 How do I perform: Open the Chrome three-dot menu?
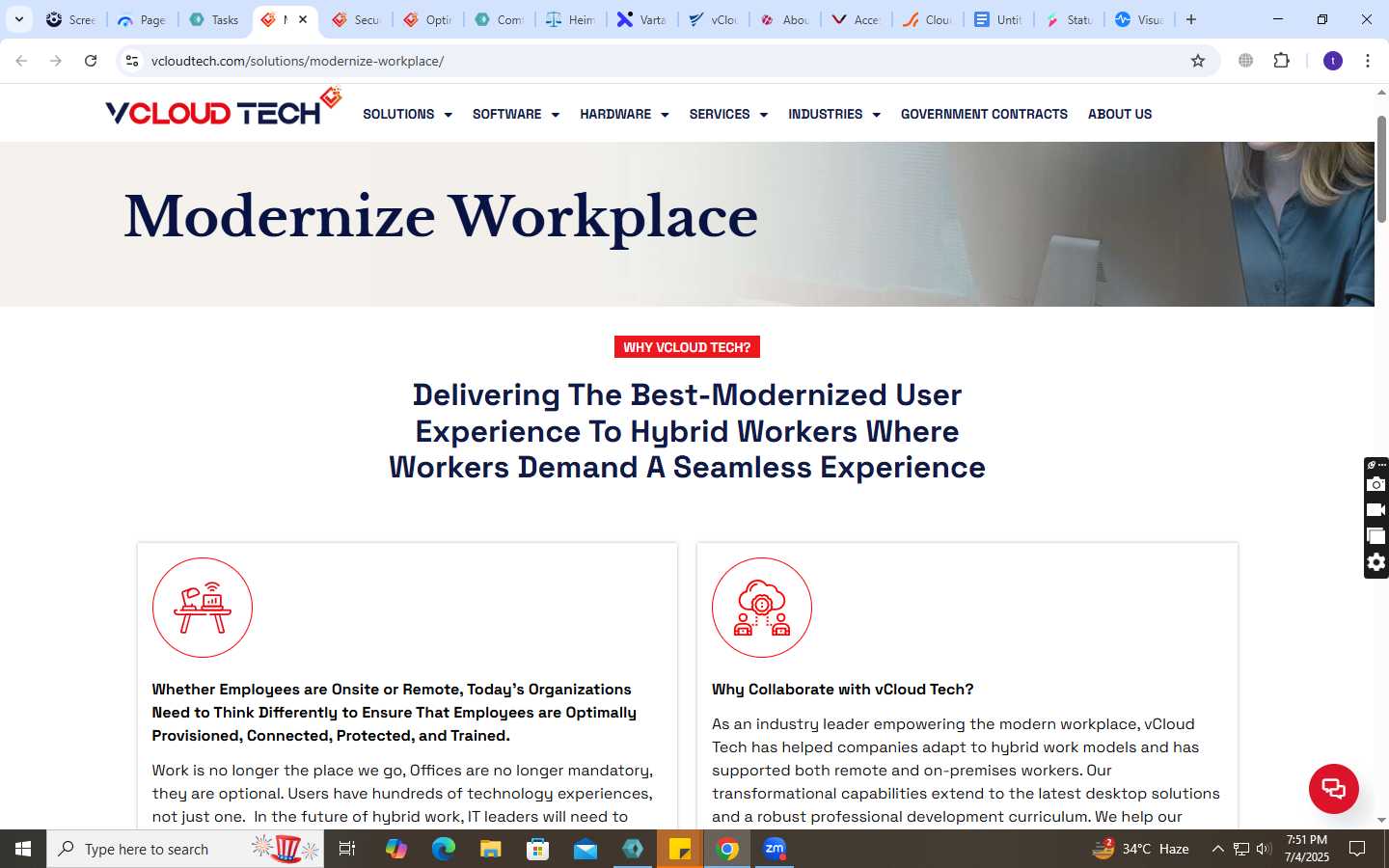[x=1368, y=61]
